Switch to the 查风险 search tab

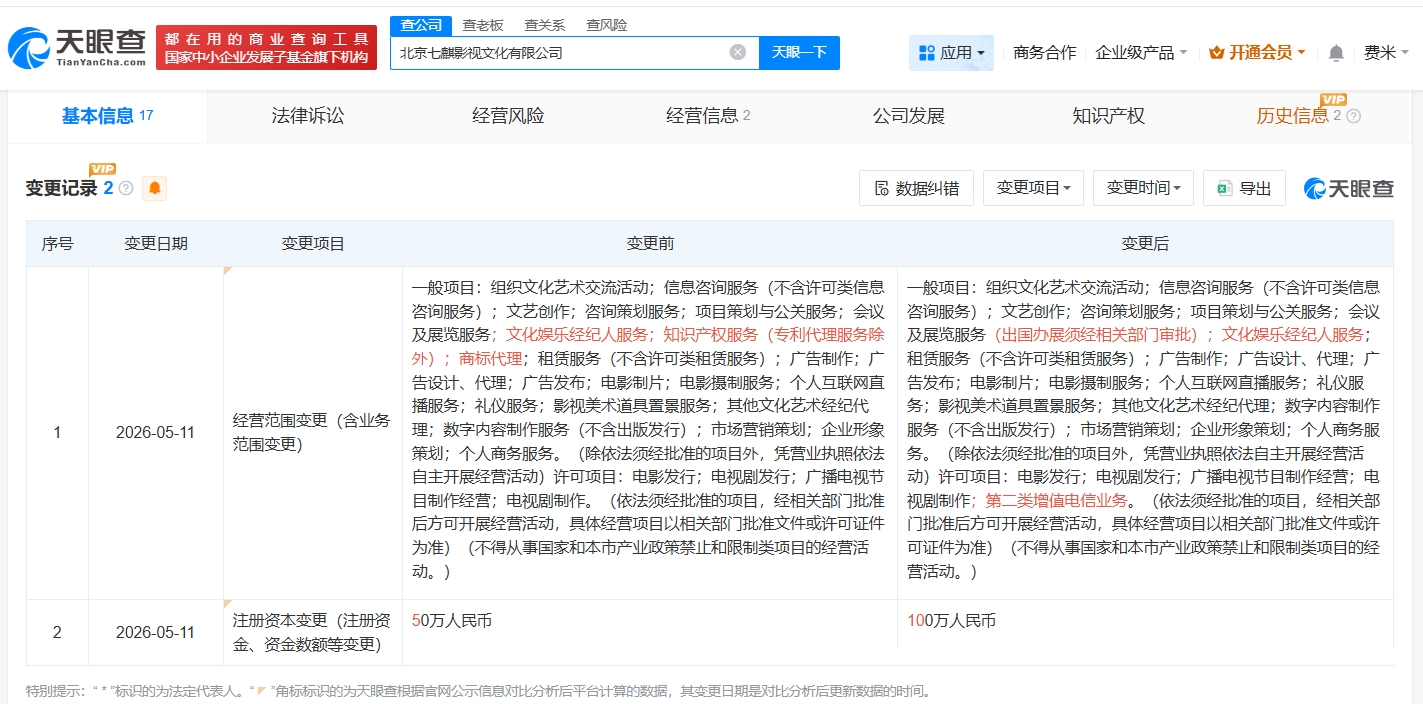607,25
